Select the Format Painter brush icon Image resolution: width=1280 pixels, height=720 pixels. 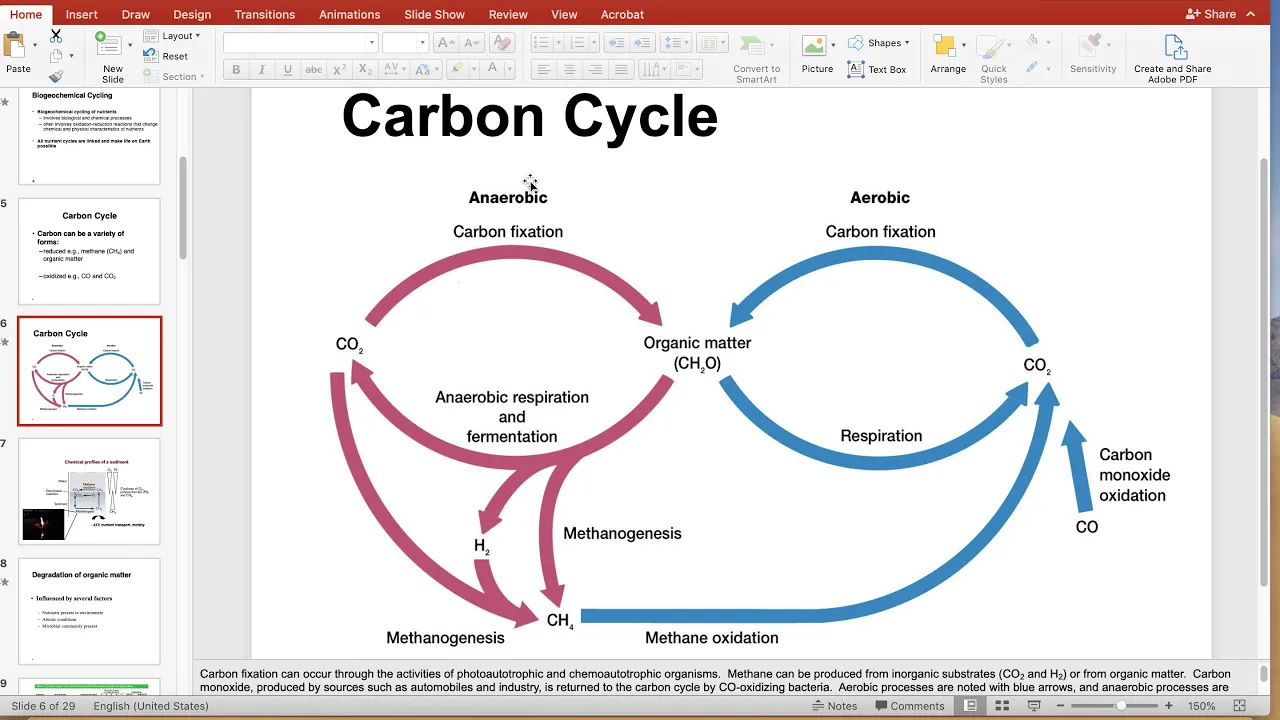point(56,76)
